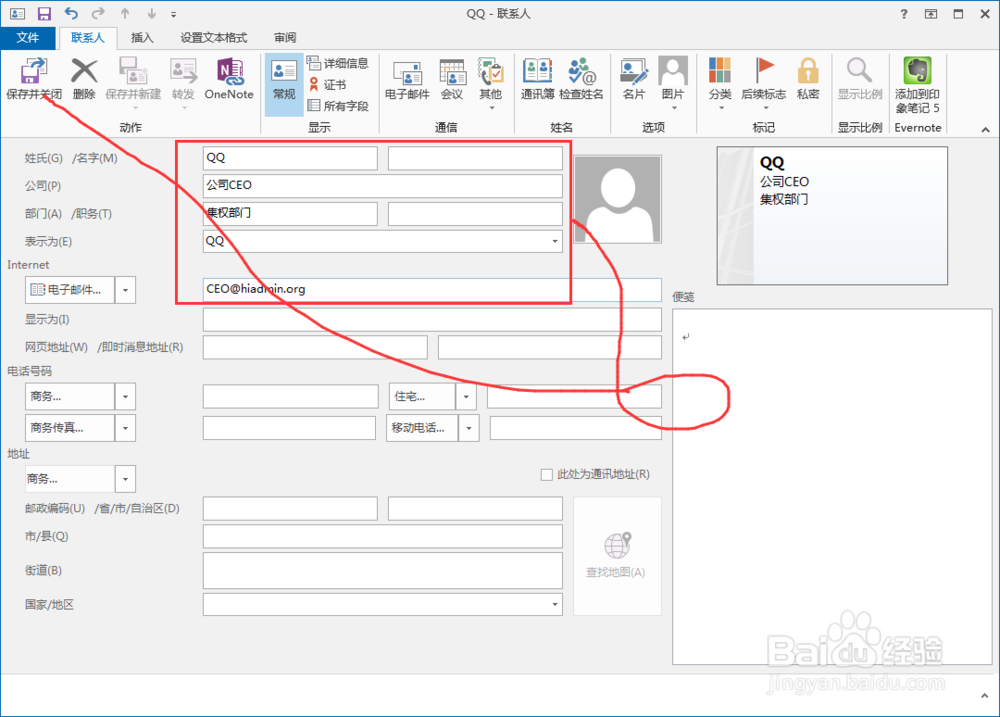The width and height of the screenshot is (1000, 717).
Task: Click the email field CEO@hiadmin.org
Action: tap(432, 290)
